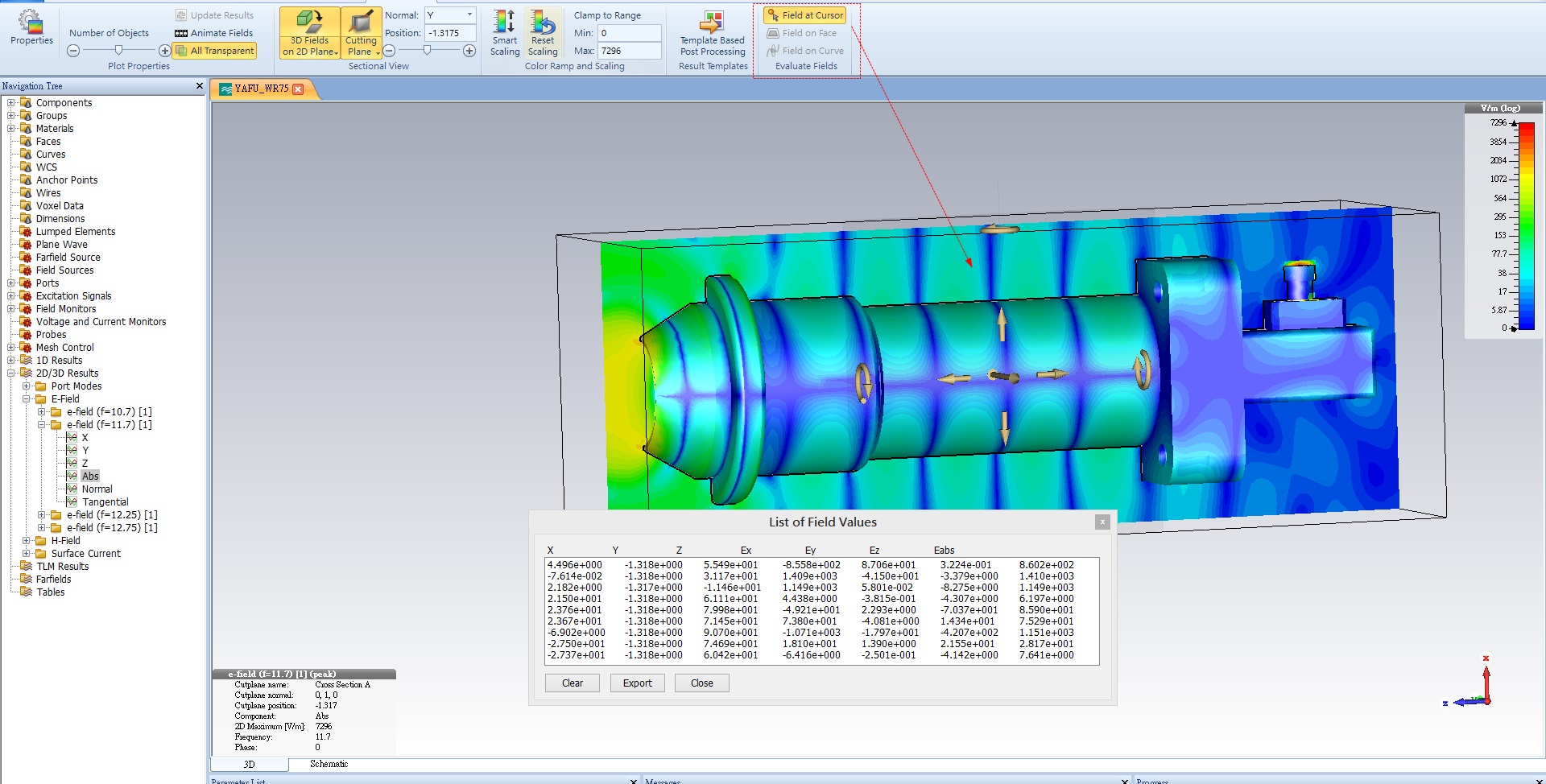Screen dimensions: 1546x784
Task: Enable Smart Scaling
Action: coord(505,33)
